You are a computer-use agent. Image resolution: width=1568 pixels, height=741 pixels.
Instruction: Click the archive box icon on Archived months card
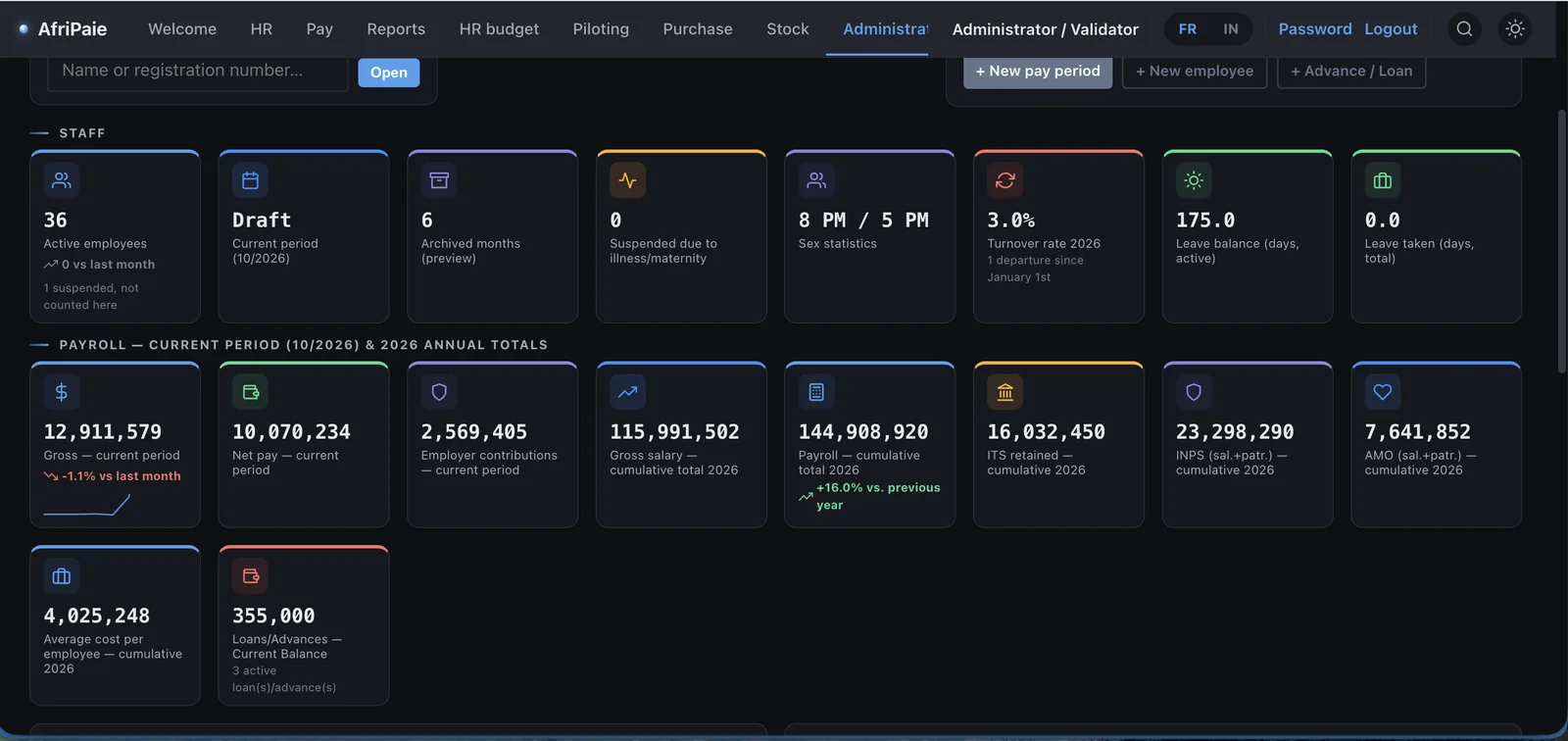(439, 180)
